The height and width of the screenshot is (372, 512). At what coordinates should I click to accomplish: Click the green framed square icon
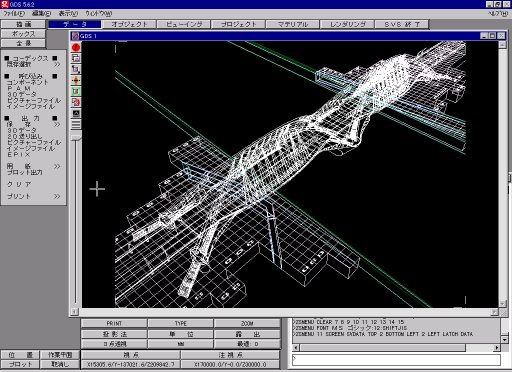tap(76, 91)
